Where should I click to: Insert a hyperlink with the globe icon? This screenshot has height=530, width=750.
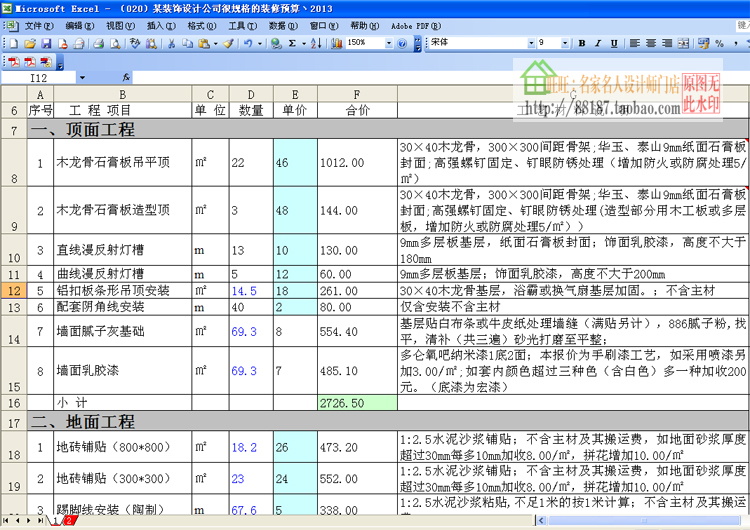(x=276, y=44)
